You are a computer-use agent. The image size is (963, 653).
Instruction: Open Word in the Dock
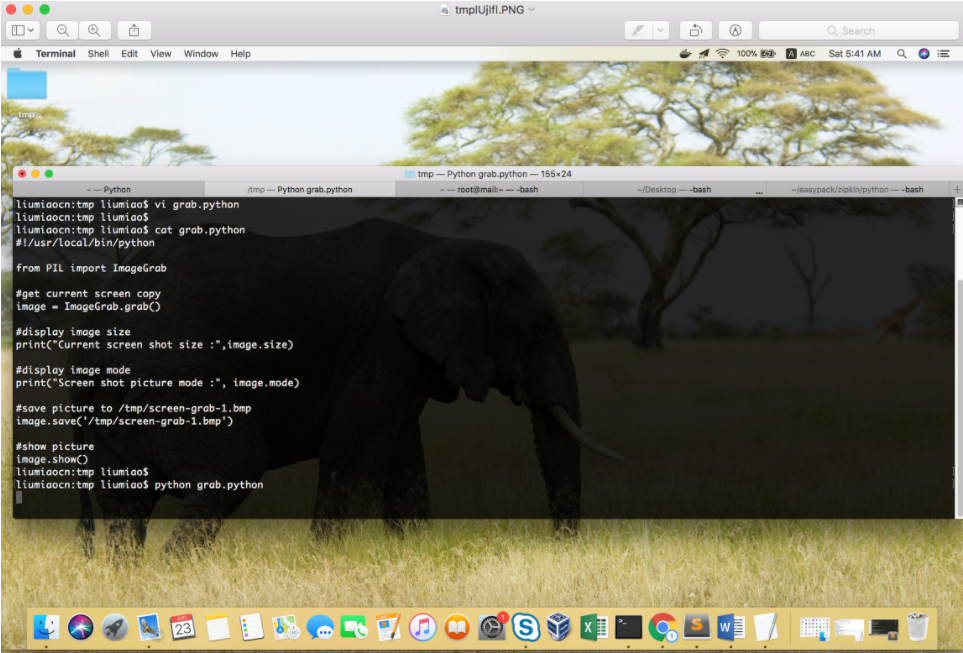click(730, 627)
